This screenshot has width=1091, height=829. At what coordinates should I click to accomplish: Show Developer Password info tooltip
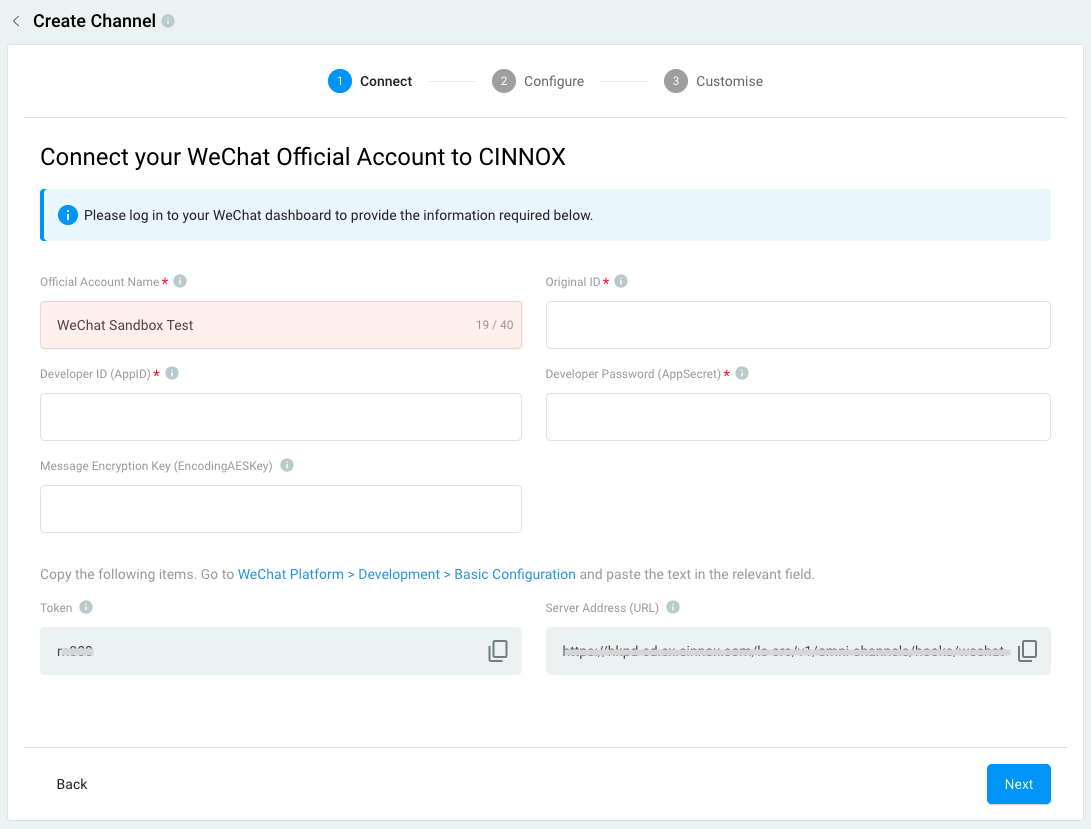742,373
